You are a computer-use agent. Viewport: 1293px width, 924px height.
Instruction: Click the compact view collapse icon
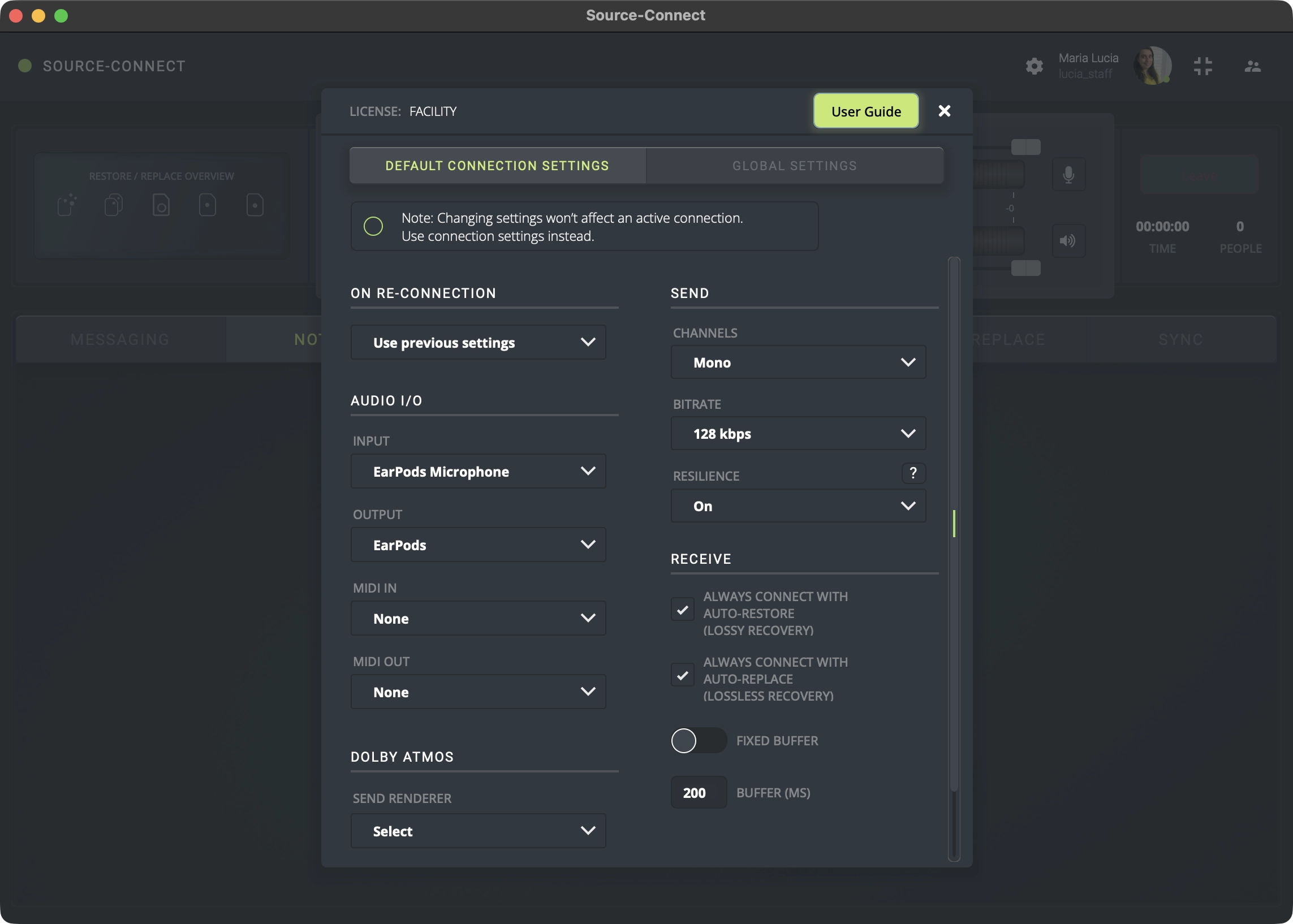[x=1203, y=66]
